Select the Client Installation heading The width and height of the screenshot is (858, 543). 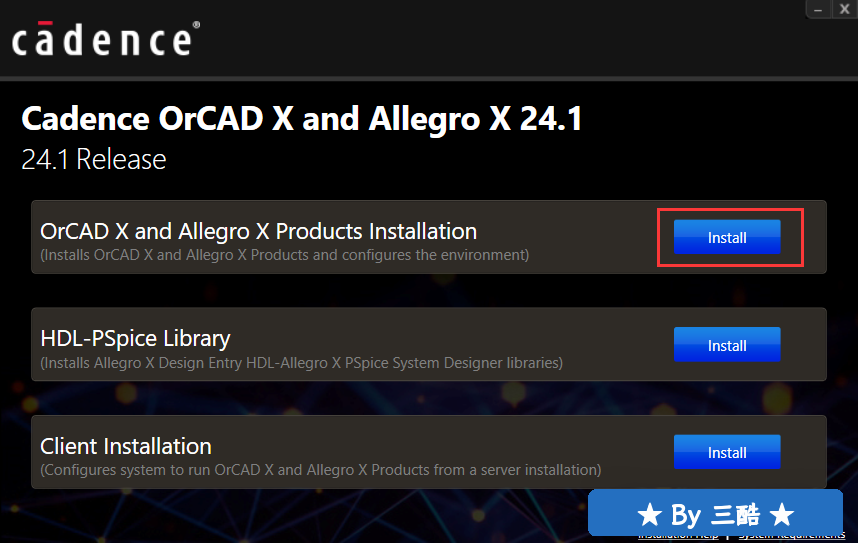[x=126, y=446]
